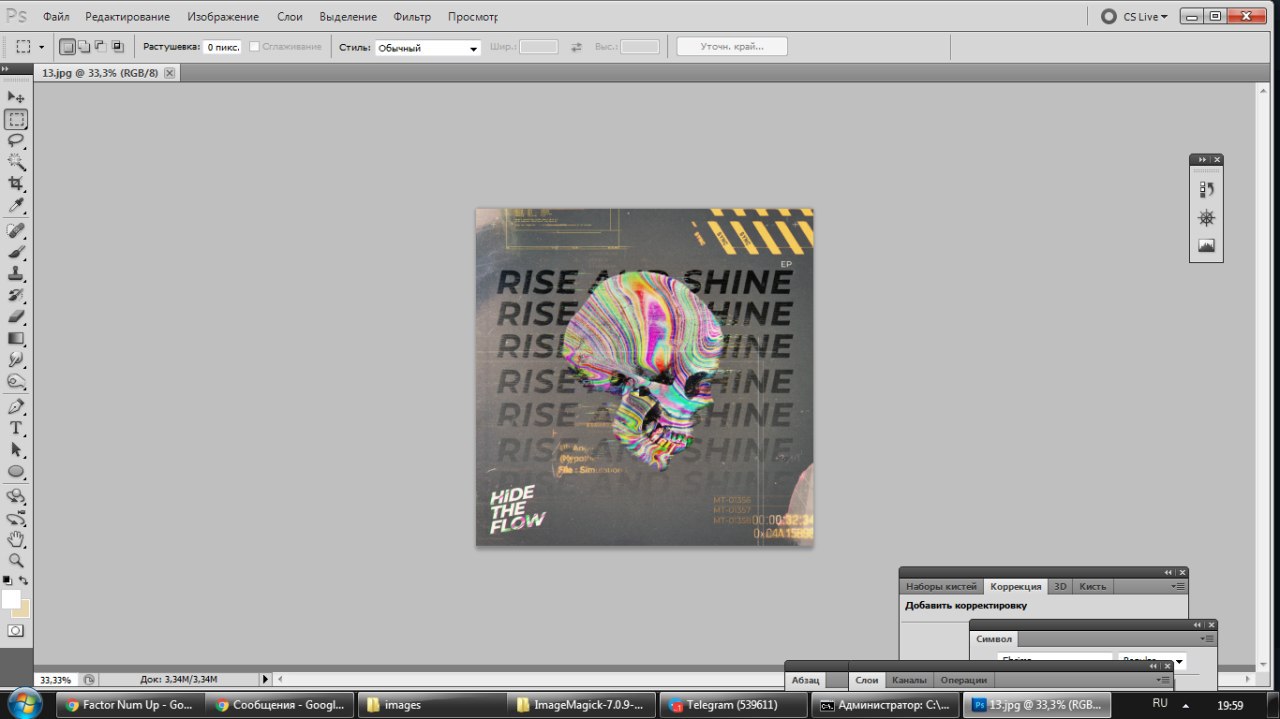The image size is (1280, 719).
Task: Select the 3D Object Rotate tool
Action: point(16,497)
